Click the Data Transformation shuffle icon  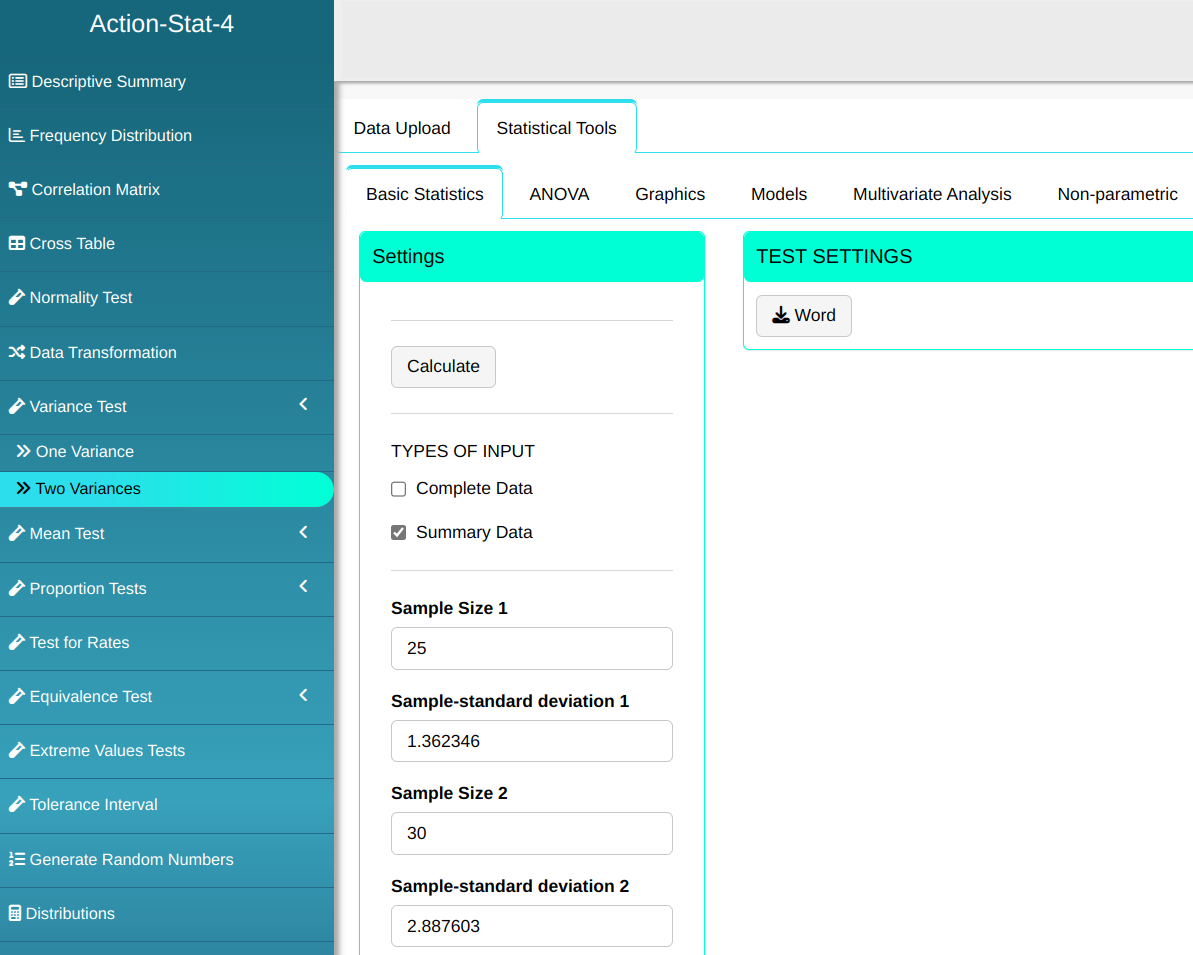click(x=17, y=353)
